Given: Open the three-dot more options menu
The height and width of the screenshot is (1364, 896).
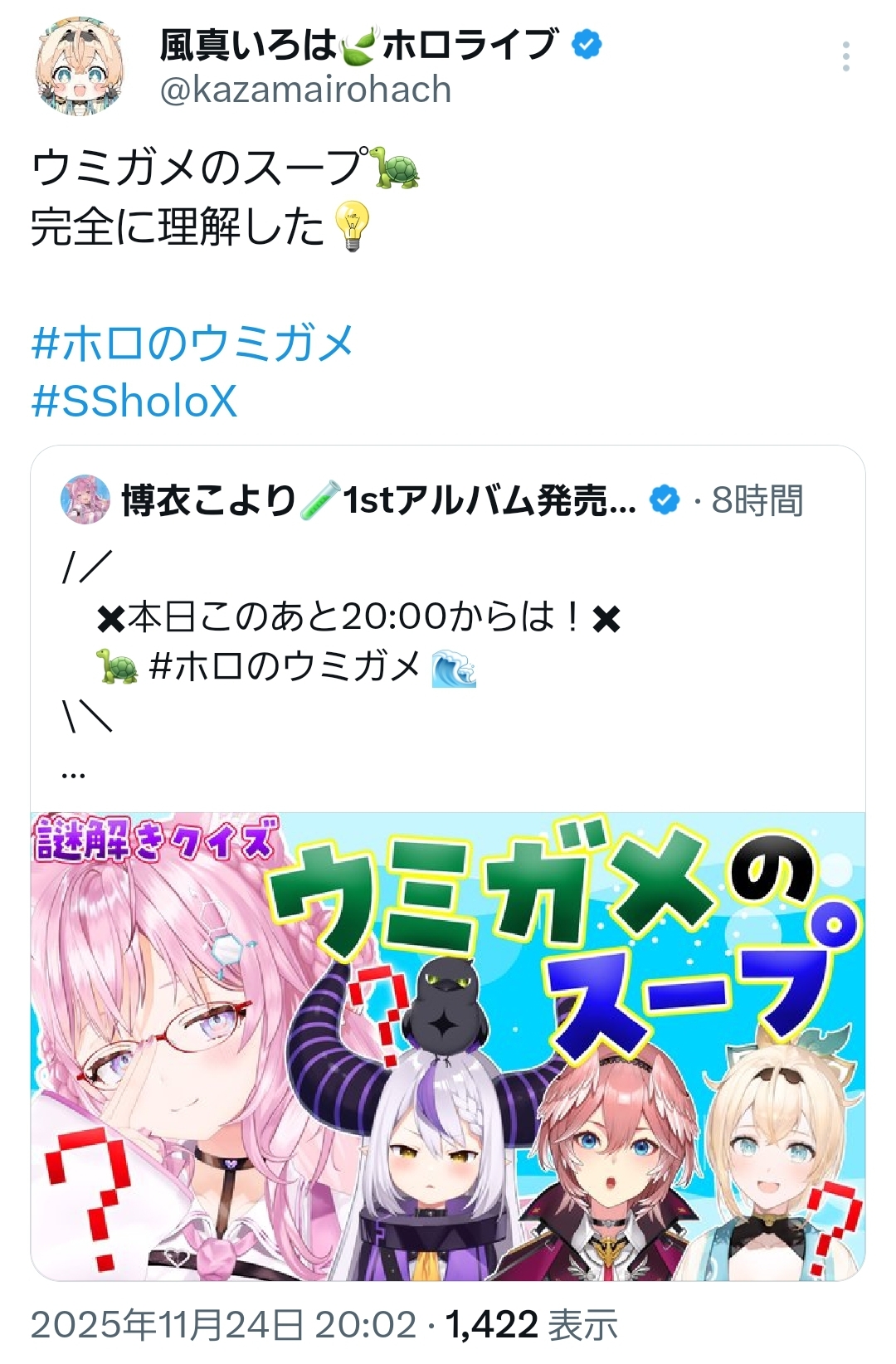Looking at the screenshot, I should point(845,56).
